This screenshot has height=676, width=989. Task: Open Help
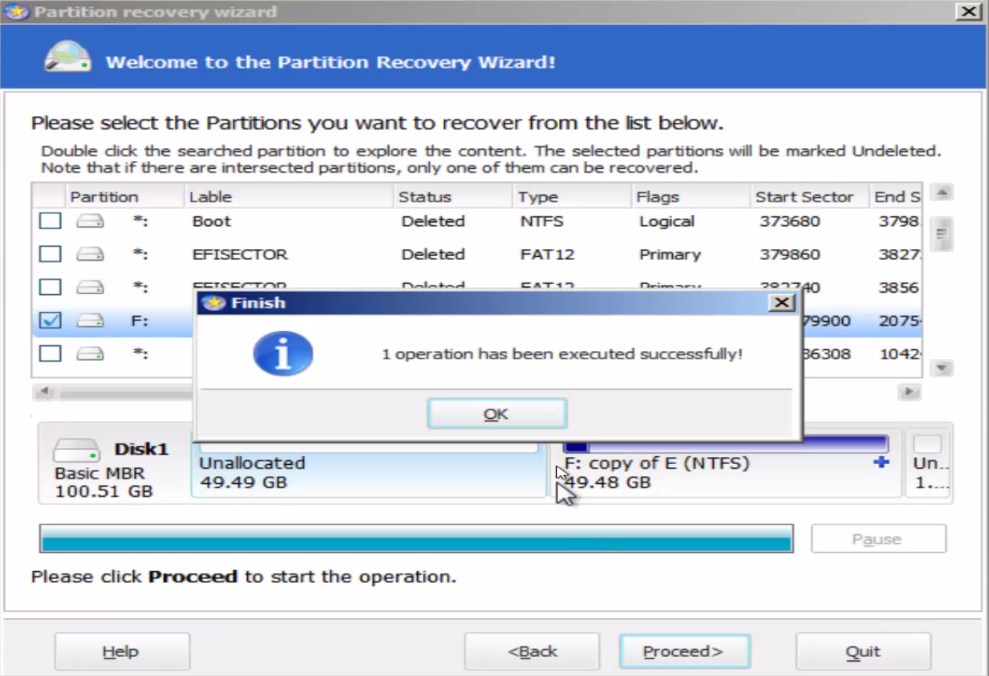coord(122,651)
